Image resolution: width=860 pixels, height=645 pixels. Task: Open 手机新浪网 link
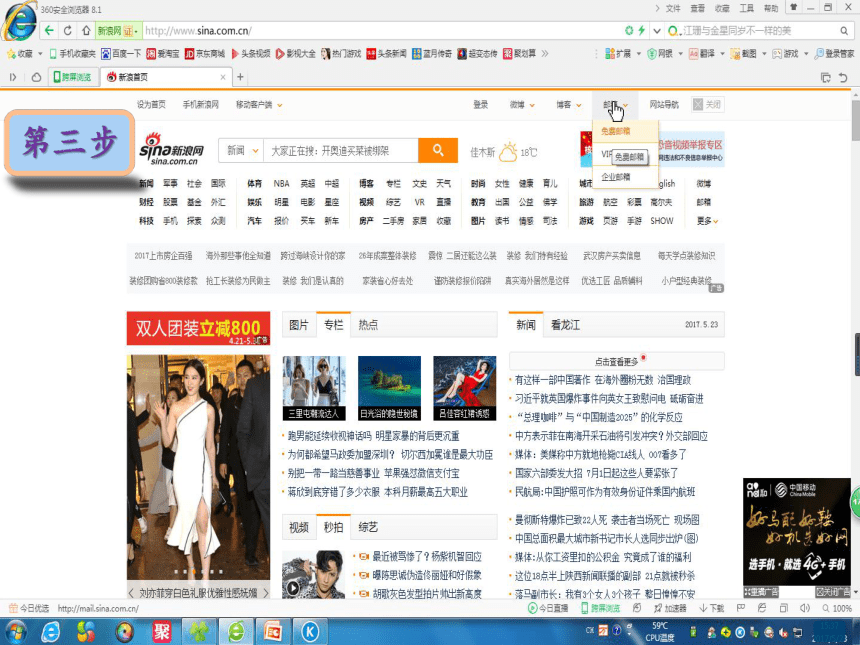tap(200, 105)
